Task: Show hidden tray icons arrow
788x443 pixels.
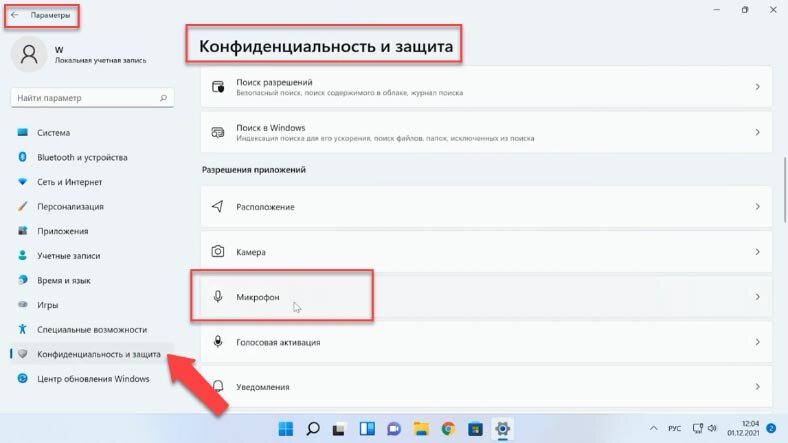Action: (653, 428)
